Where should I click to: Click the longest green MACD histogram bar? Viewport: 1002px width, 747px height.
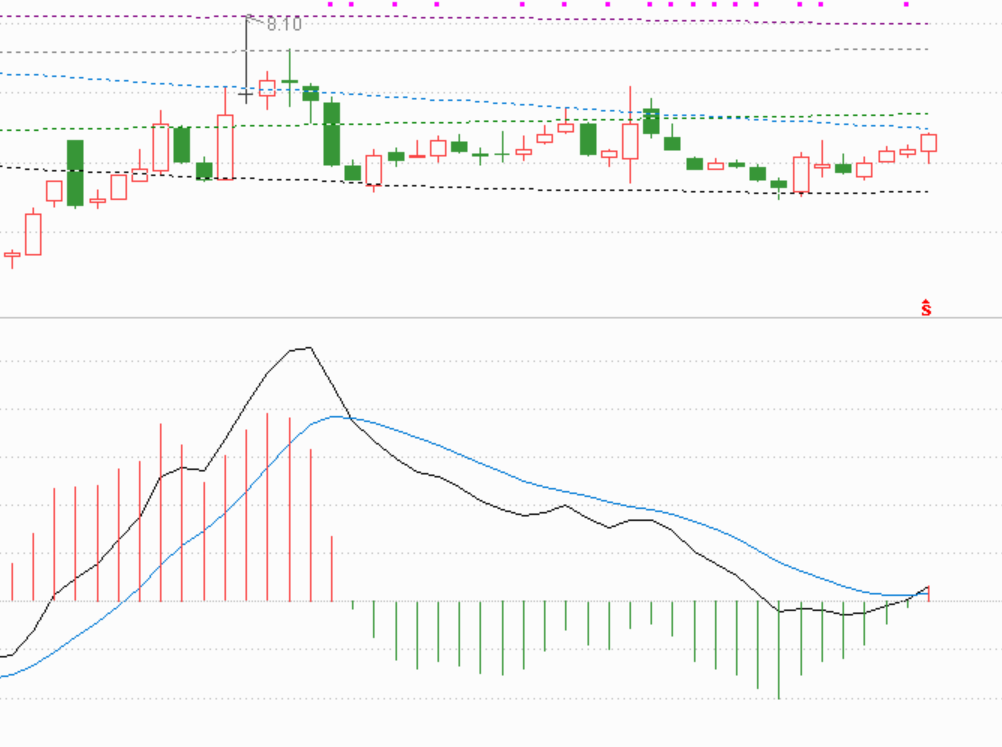pos(779,649)
